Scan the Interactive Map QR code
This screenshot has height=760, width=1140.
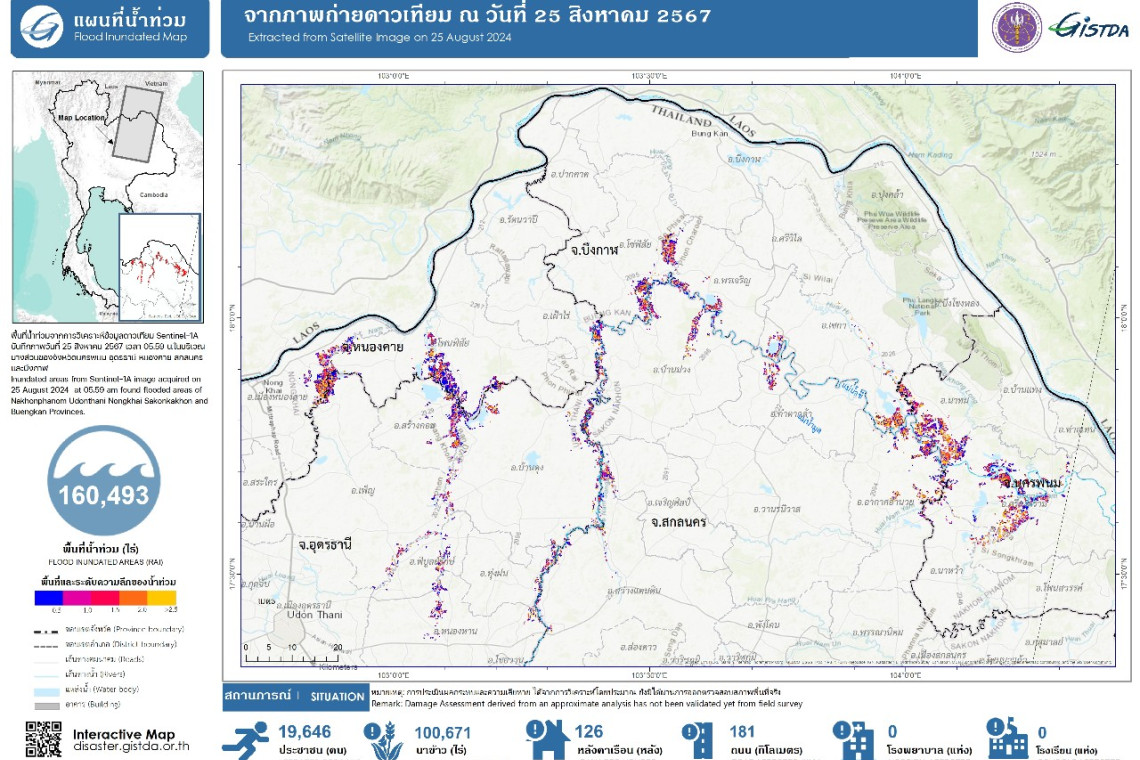click(43, 739)
